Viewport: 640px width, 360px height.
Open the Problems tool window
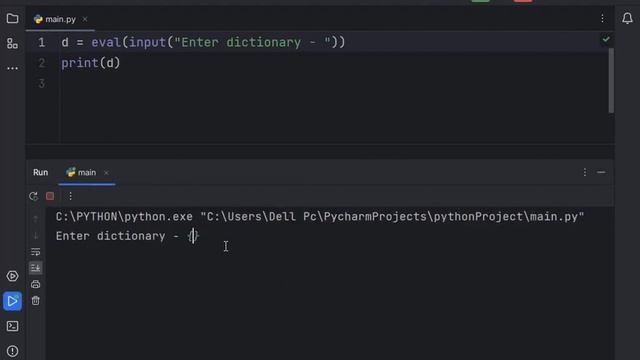tap(12, 351)
